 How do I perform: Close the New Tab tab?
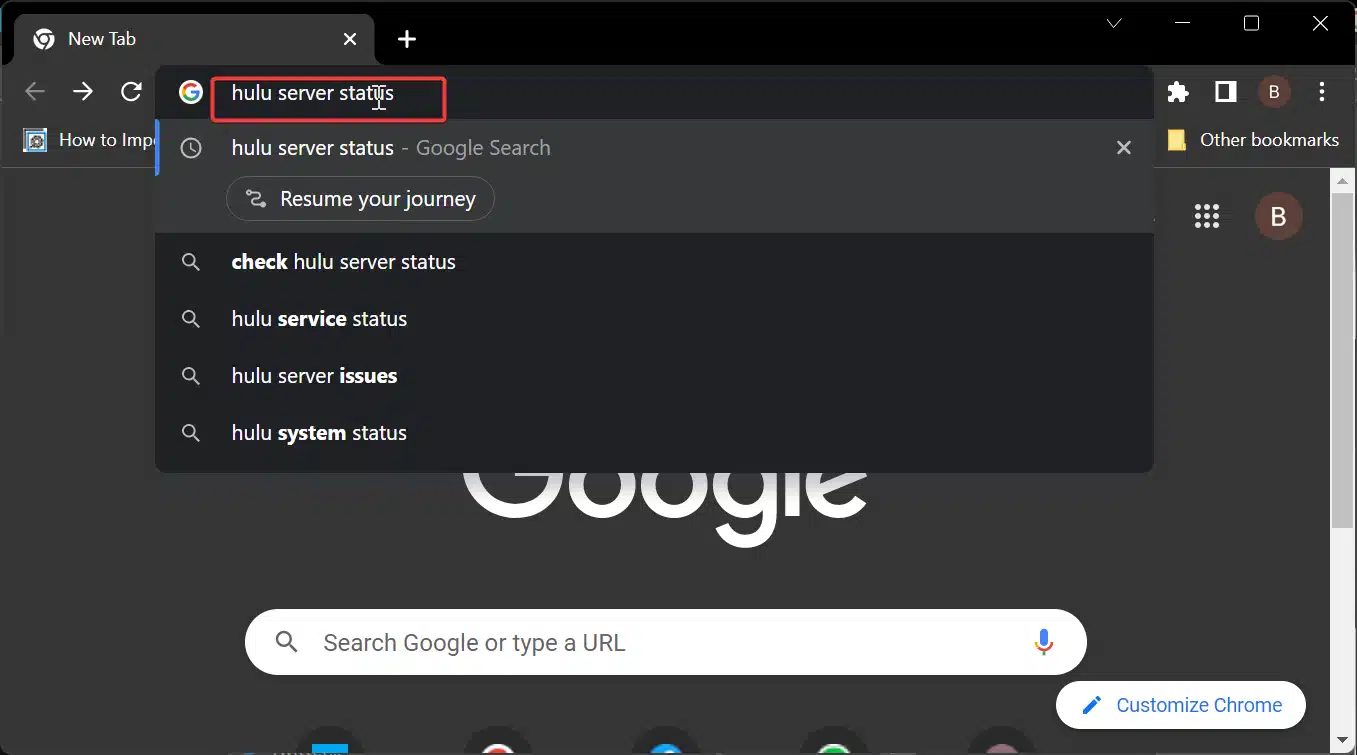click(350, 39)
